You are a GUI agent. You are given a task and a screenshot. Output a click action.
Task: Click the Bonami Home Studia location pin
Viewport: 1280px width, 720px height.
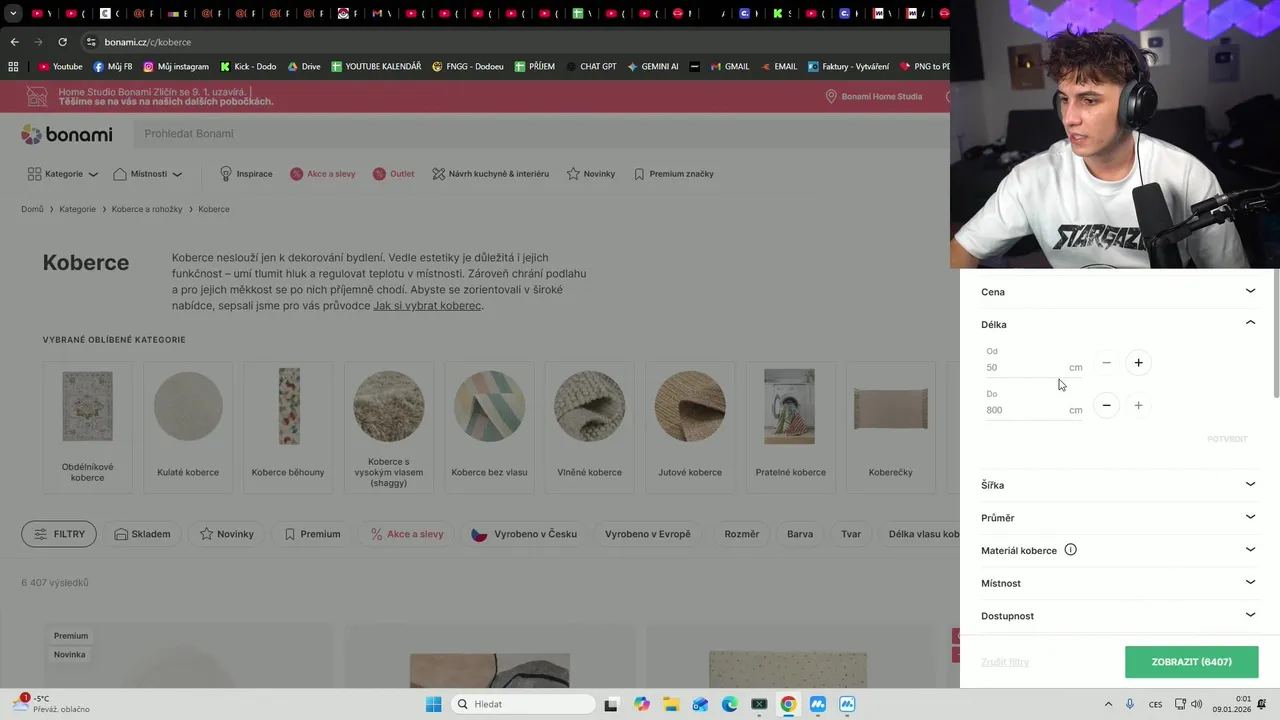click(831, 97)
